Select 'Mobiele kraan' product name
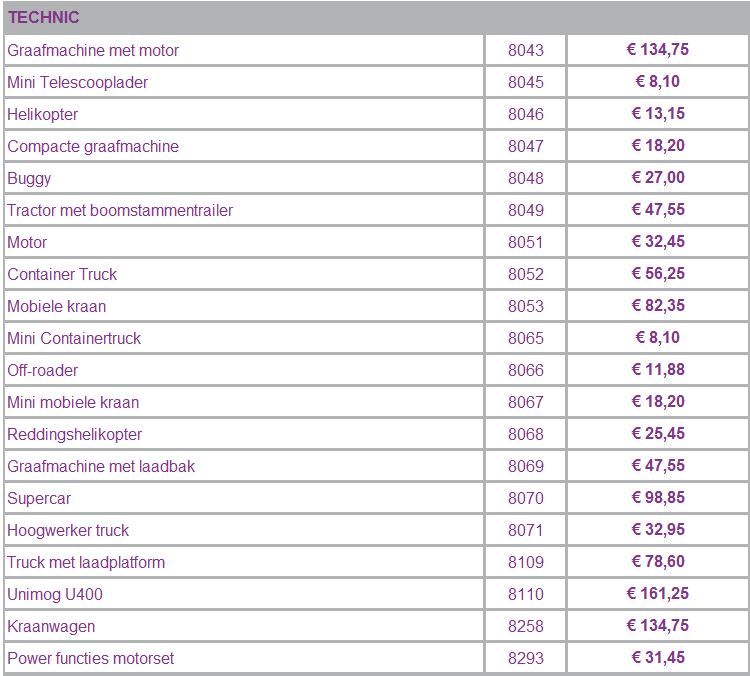Image resolution: width=750 pixels, height=676 pixels. (56, 307)
